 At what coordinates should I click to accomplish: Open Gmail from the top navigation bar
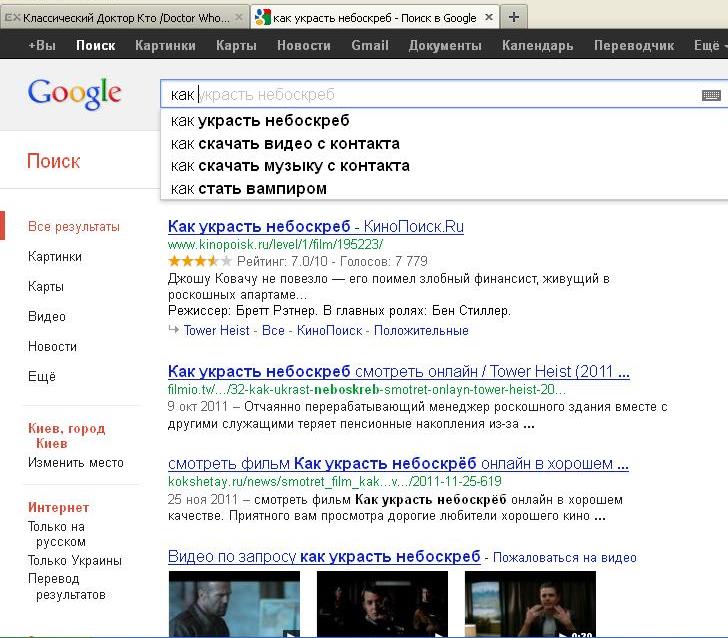click(x=369, y=45)
